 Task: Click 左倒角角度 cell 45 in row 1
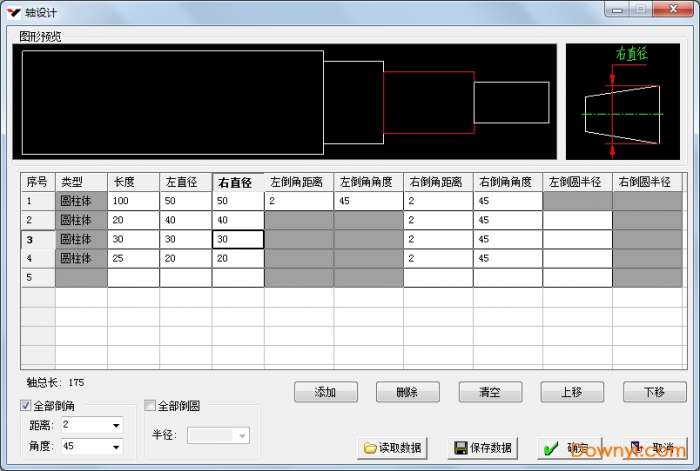pyautogui.click(x=368, y=201)
